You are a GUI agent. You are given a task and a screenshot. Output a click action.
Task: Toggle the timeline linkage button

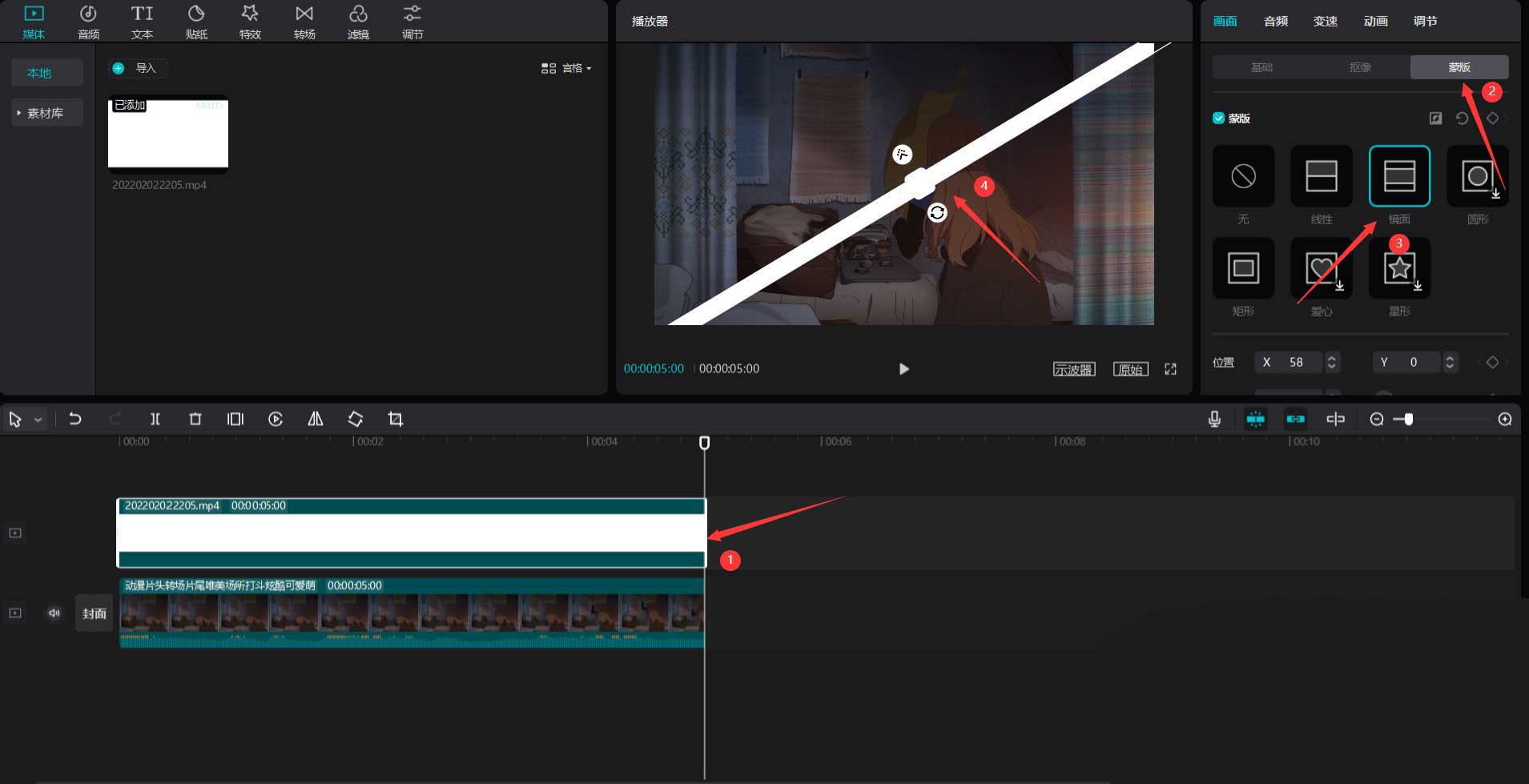click(1295, 419)
